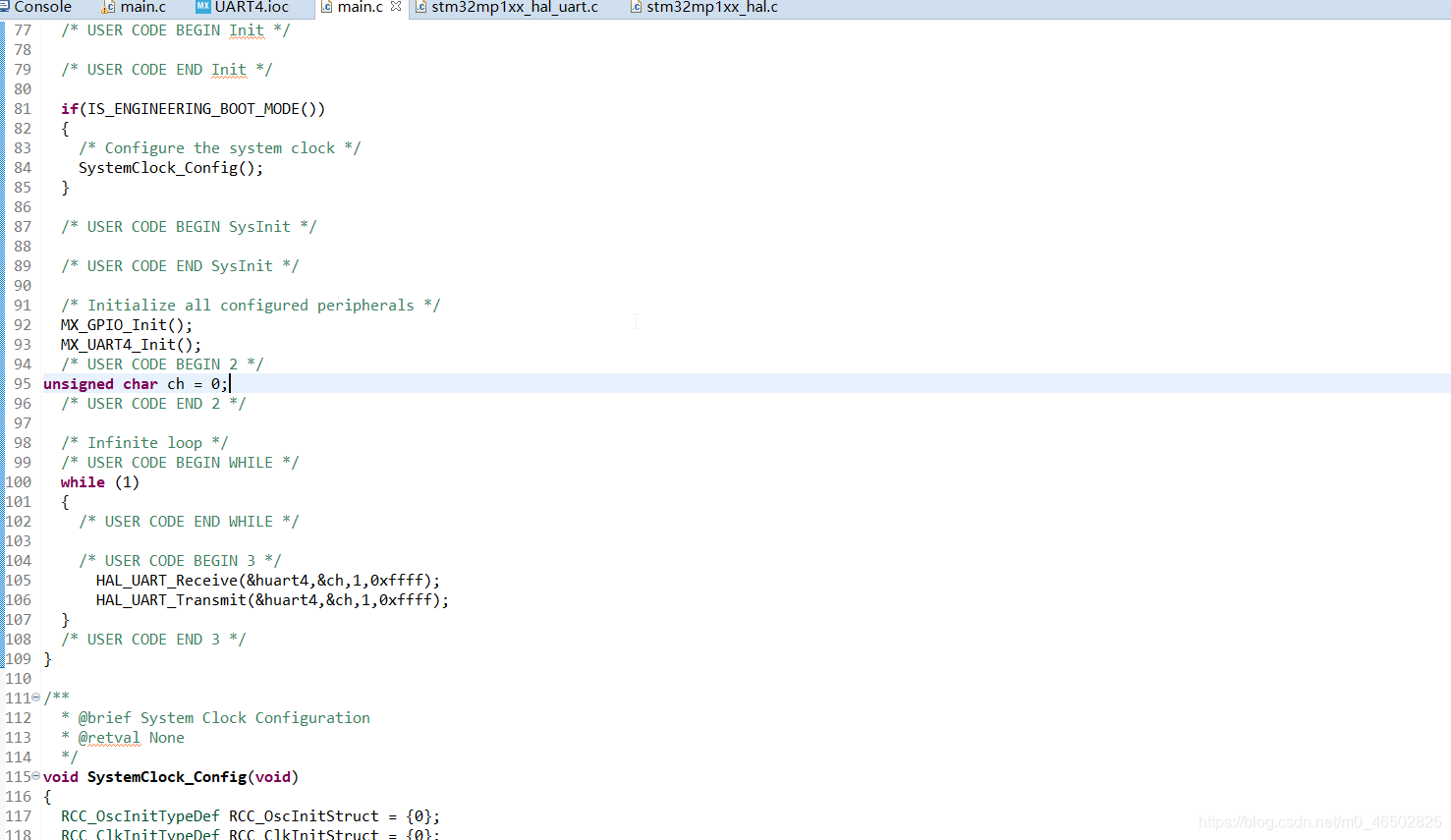Click the 'while (1)' statement

(100, 482)
